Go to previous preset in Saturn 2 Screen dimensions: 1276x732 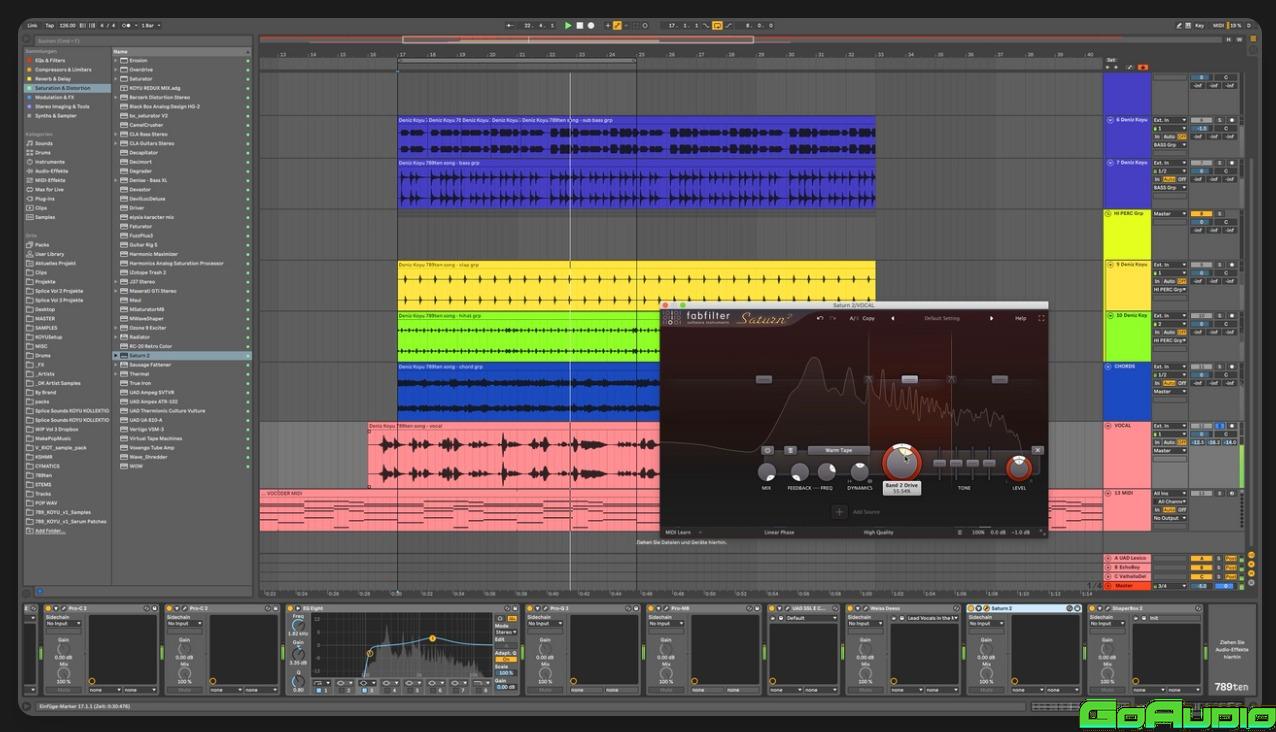[x=893, y=318]
